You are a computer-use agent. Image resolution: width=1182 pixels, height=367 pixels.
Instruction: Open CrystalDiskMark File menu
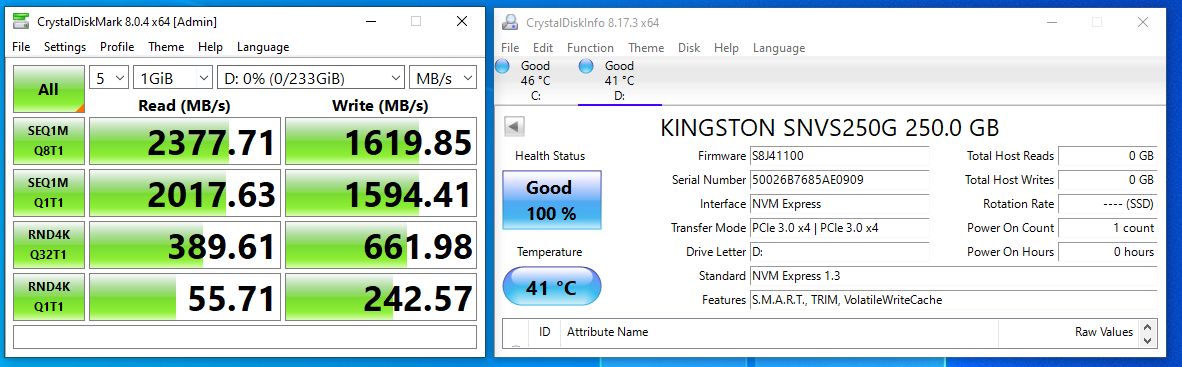pos(21,47)
